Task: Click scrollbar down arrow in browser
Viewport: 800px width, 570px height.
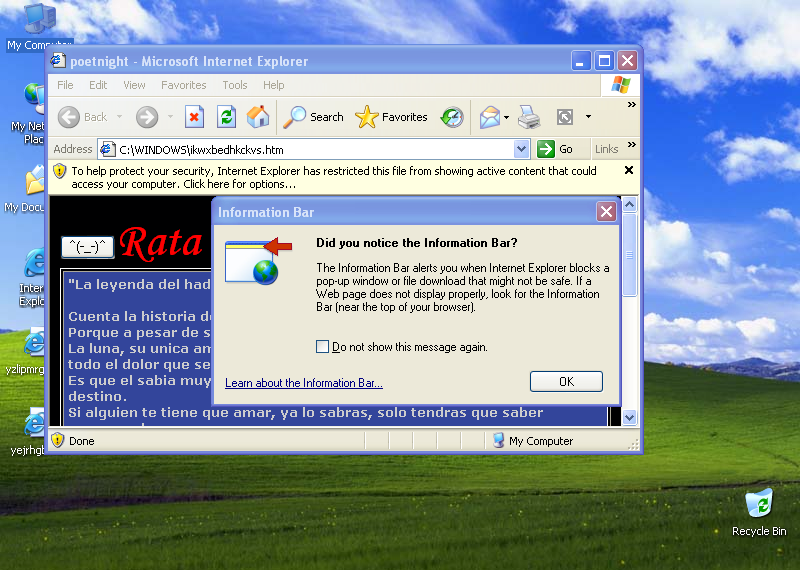Action: (630, 417)
